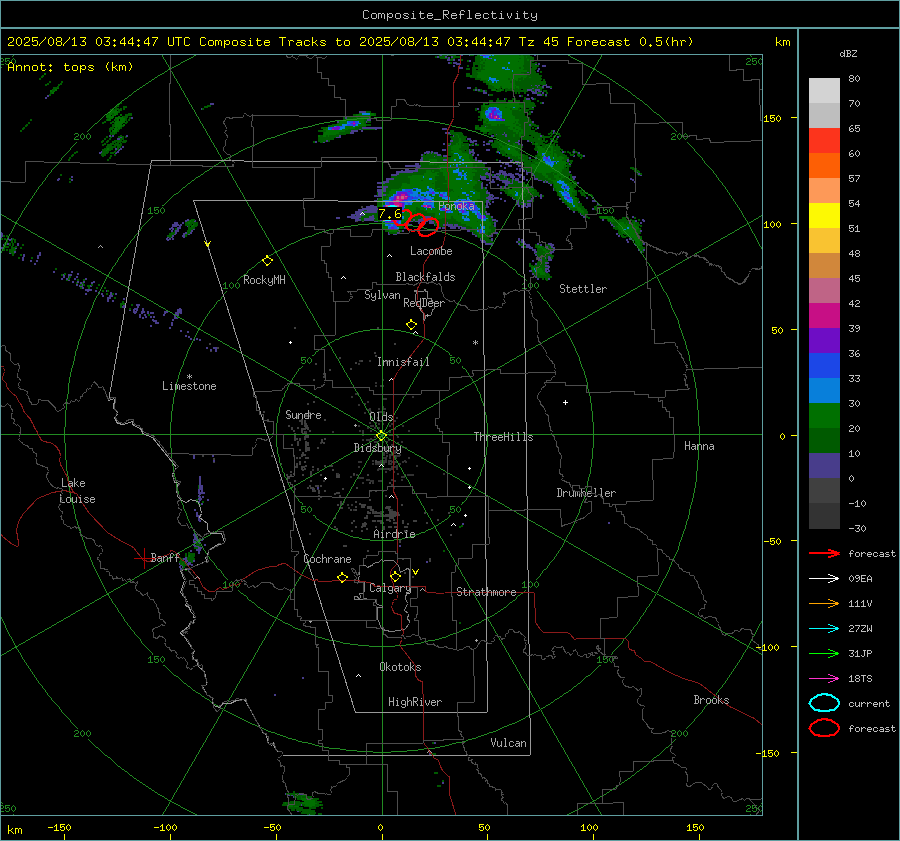Click the Vulcan label

click(x=508, y=743)
